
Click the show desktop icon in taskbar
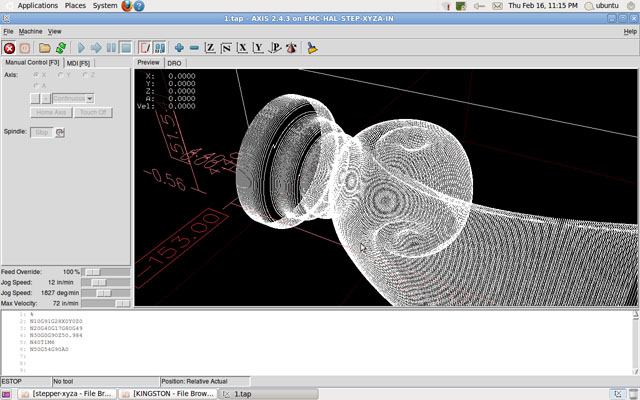point(6,394)
